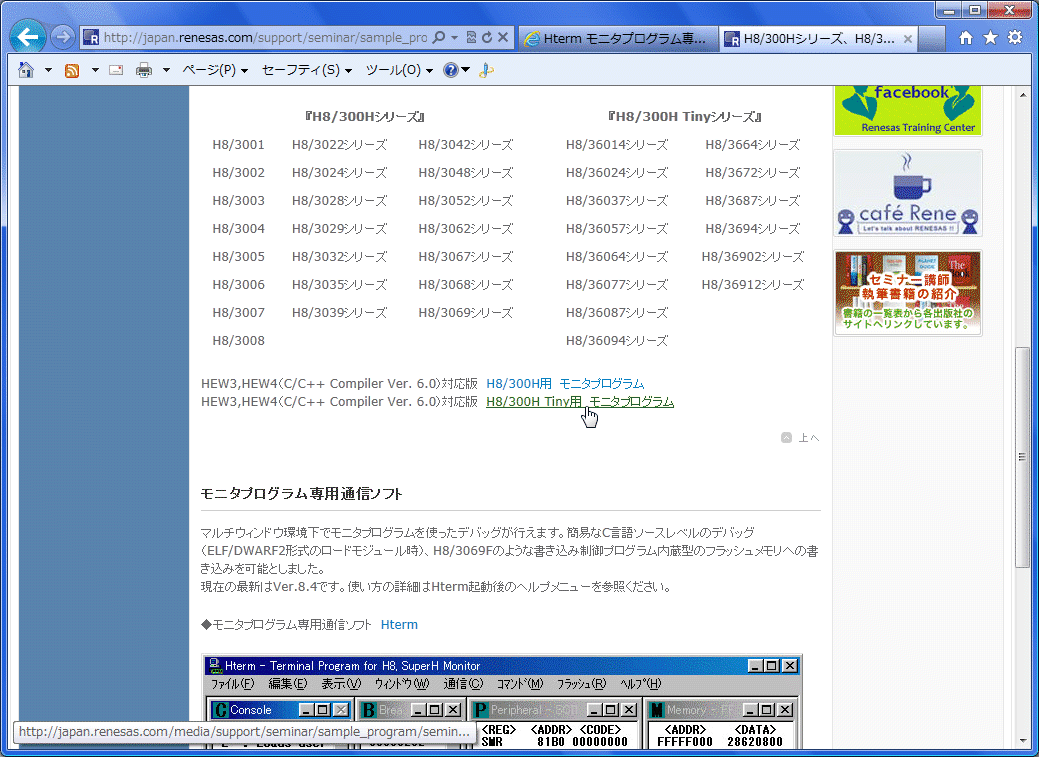The image size is (1039, 757).
Task: Click the RSS feed icon
Action: [70, 70]
